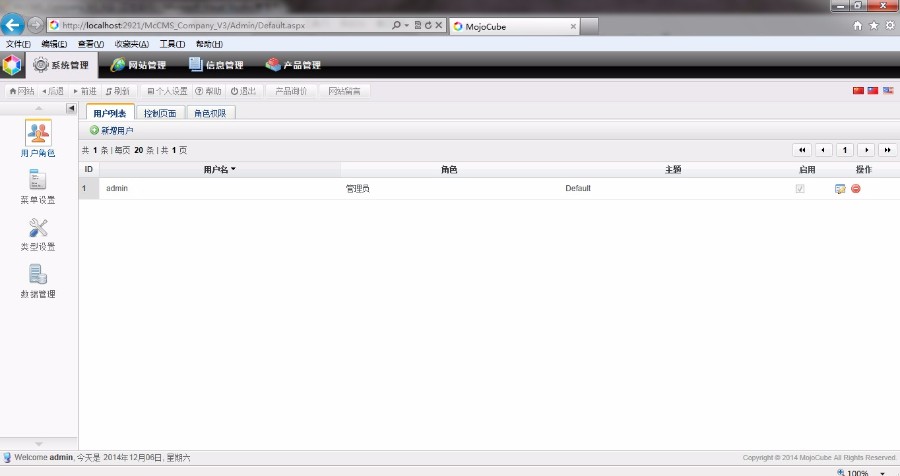
Task: Switch language with the China flag
Action: point(858,91)
